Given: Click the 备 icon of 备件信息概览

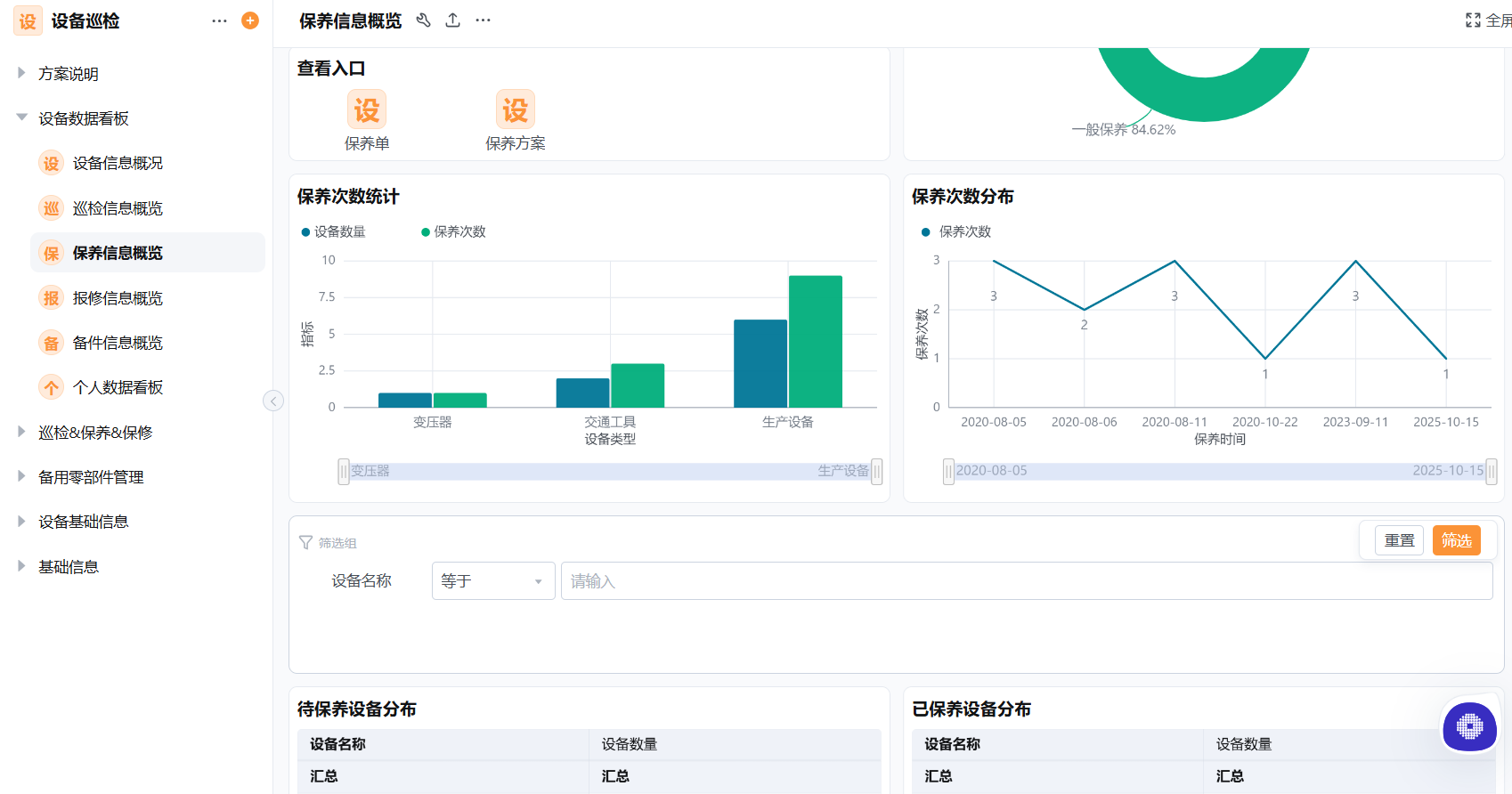Looking at the screenshot, I should (x=52, y=343).
